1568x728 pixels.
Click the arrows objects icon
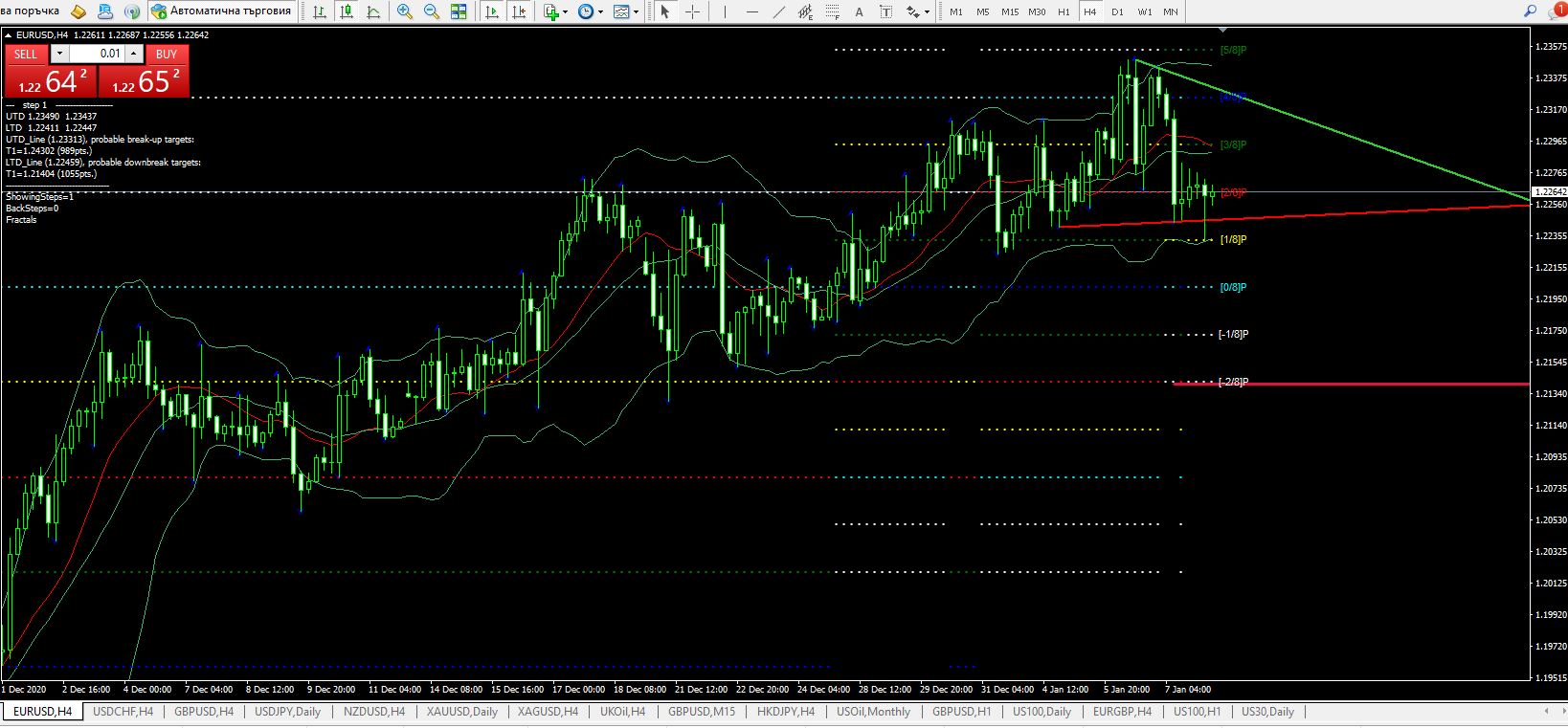[913, 11]
